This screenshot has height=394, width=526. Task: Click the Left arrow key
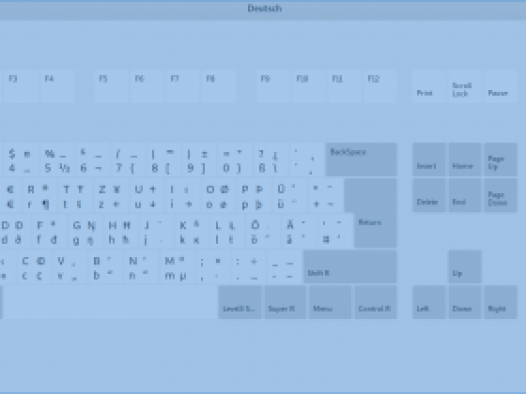coord(429,302)
